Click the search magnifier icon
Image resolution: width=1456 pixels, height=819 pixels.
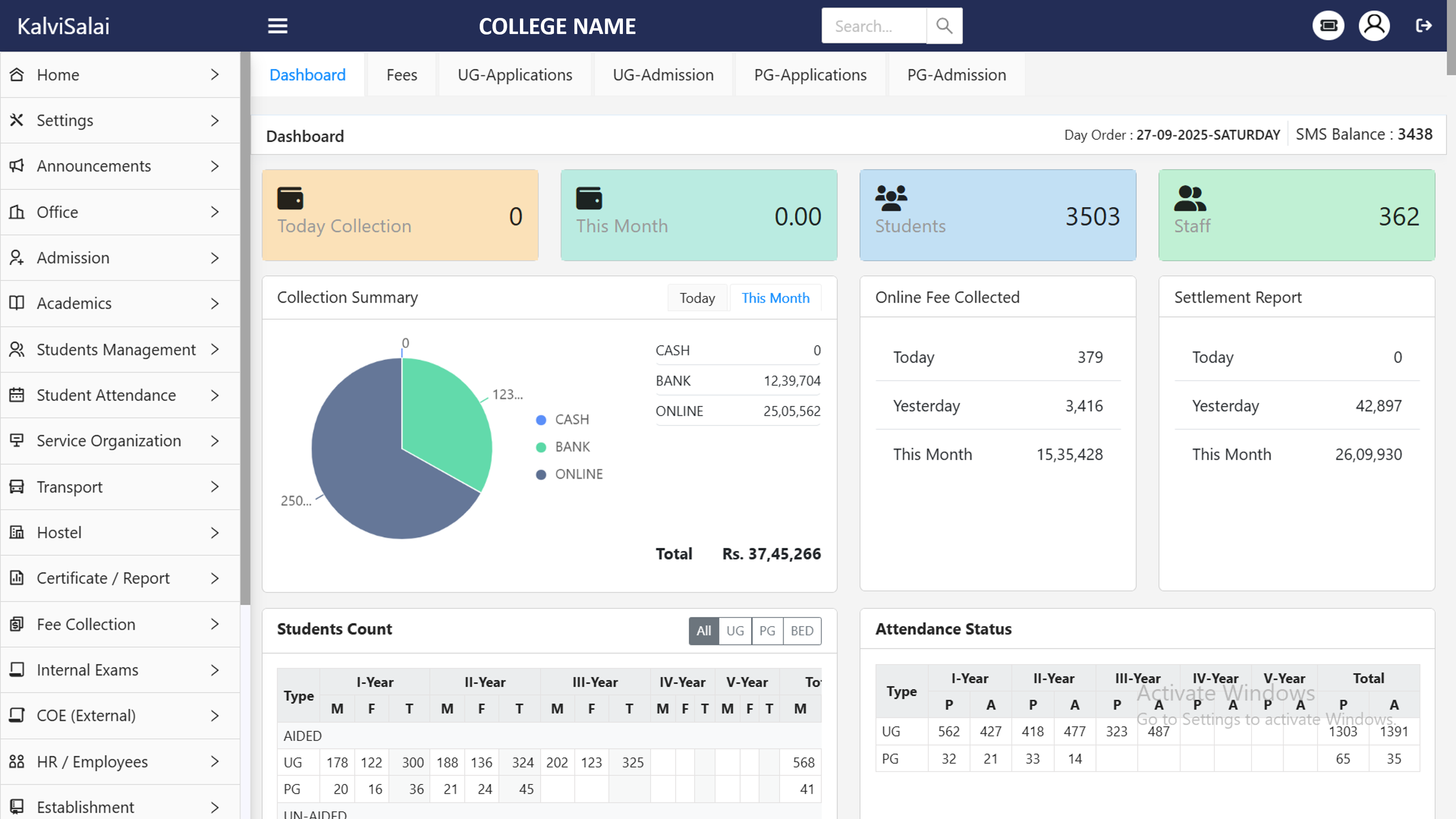pos(944,25)
